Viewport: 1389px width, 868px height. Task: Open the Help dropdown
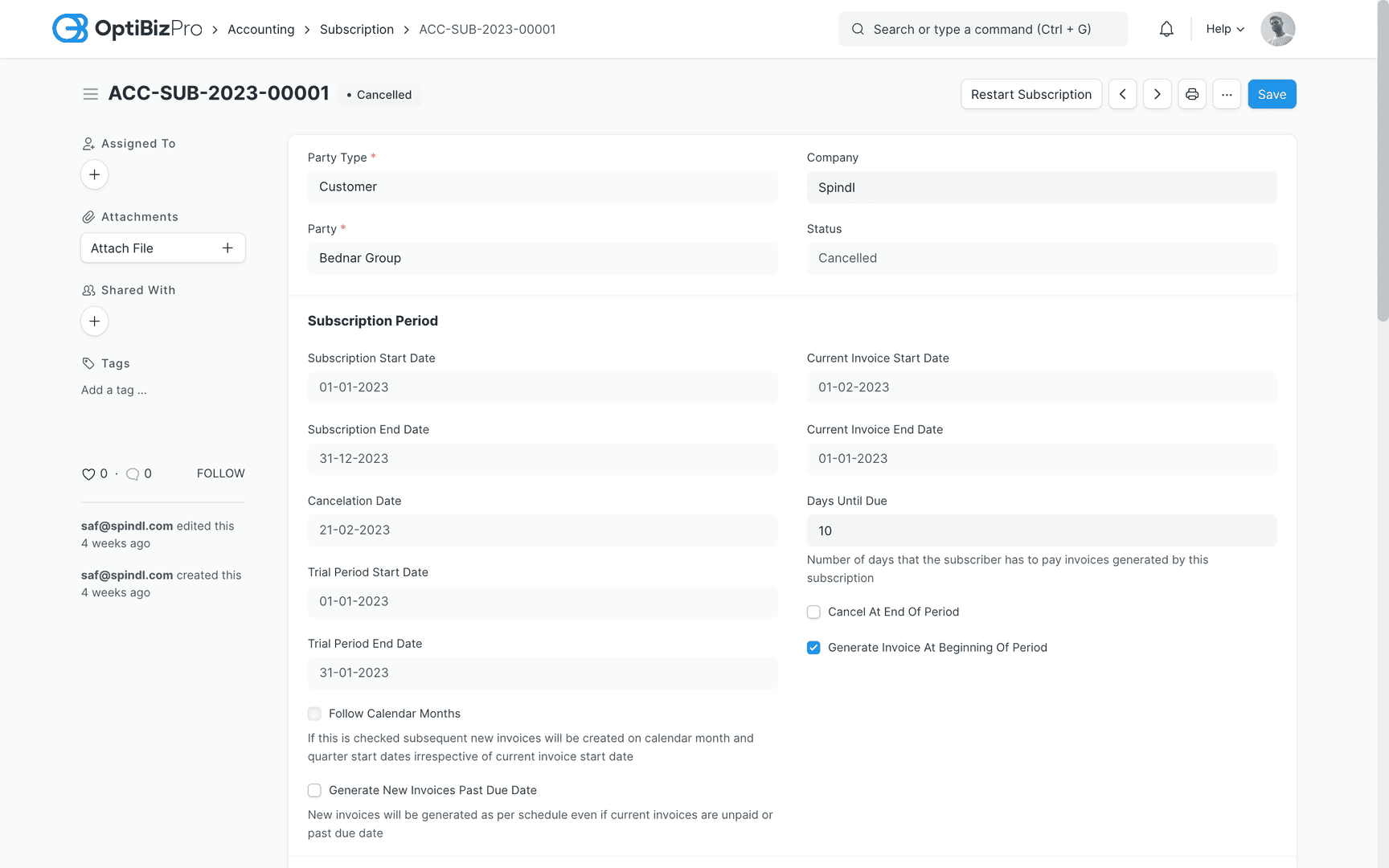[x=1223, y=28]
